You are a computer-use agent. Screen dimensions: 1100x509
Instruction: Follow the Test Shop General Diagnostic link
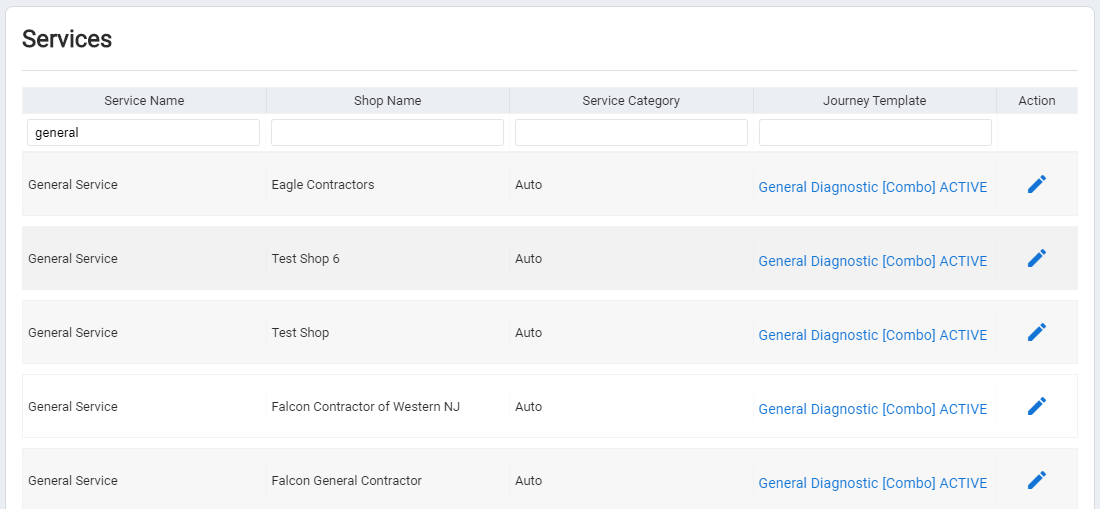[x=873, y=335]
